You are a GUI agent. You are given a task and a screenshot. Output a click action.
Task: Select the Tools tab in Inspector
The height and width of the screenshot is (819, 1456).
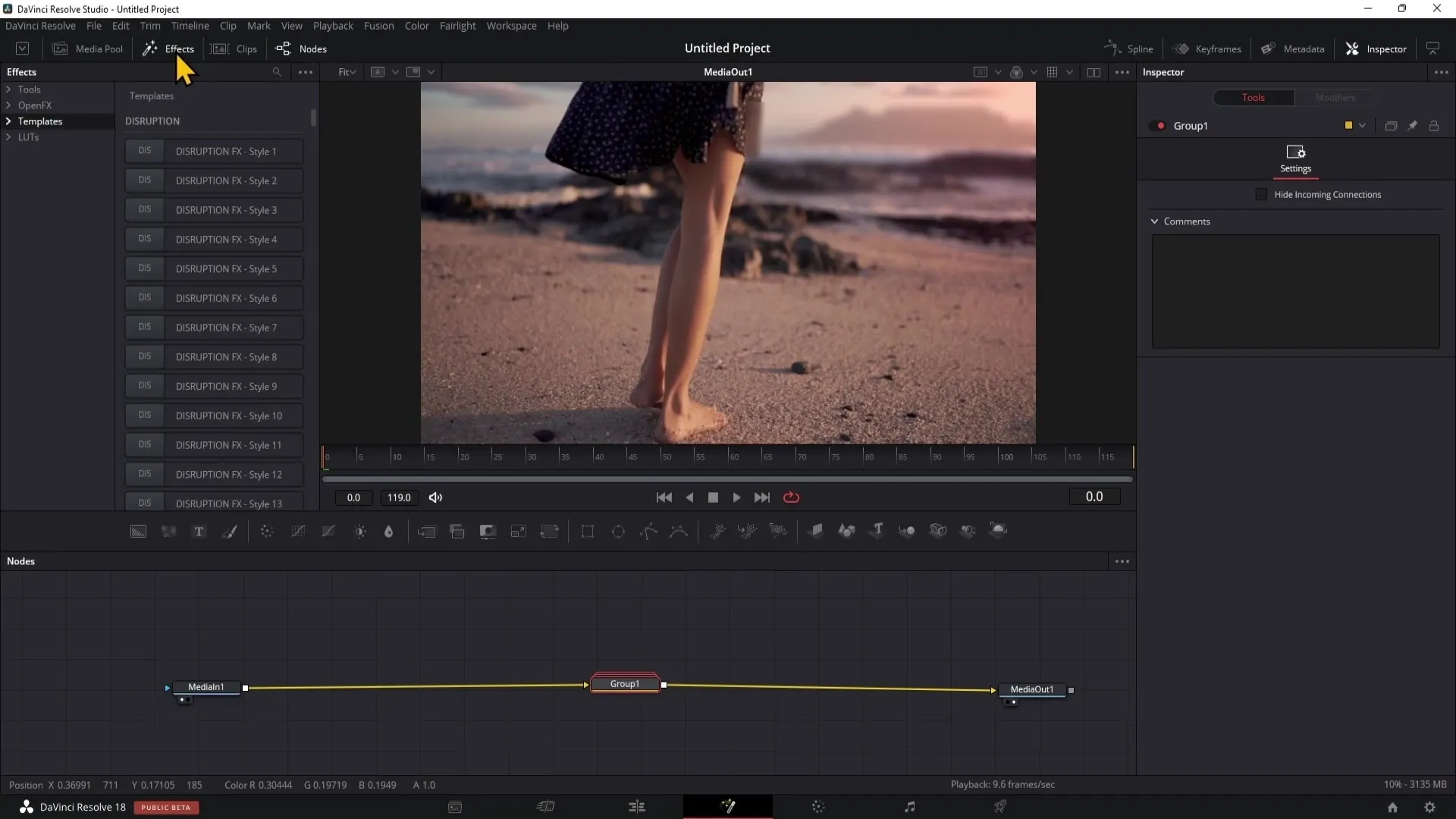click(x=1253, y=97)
